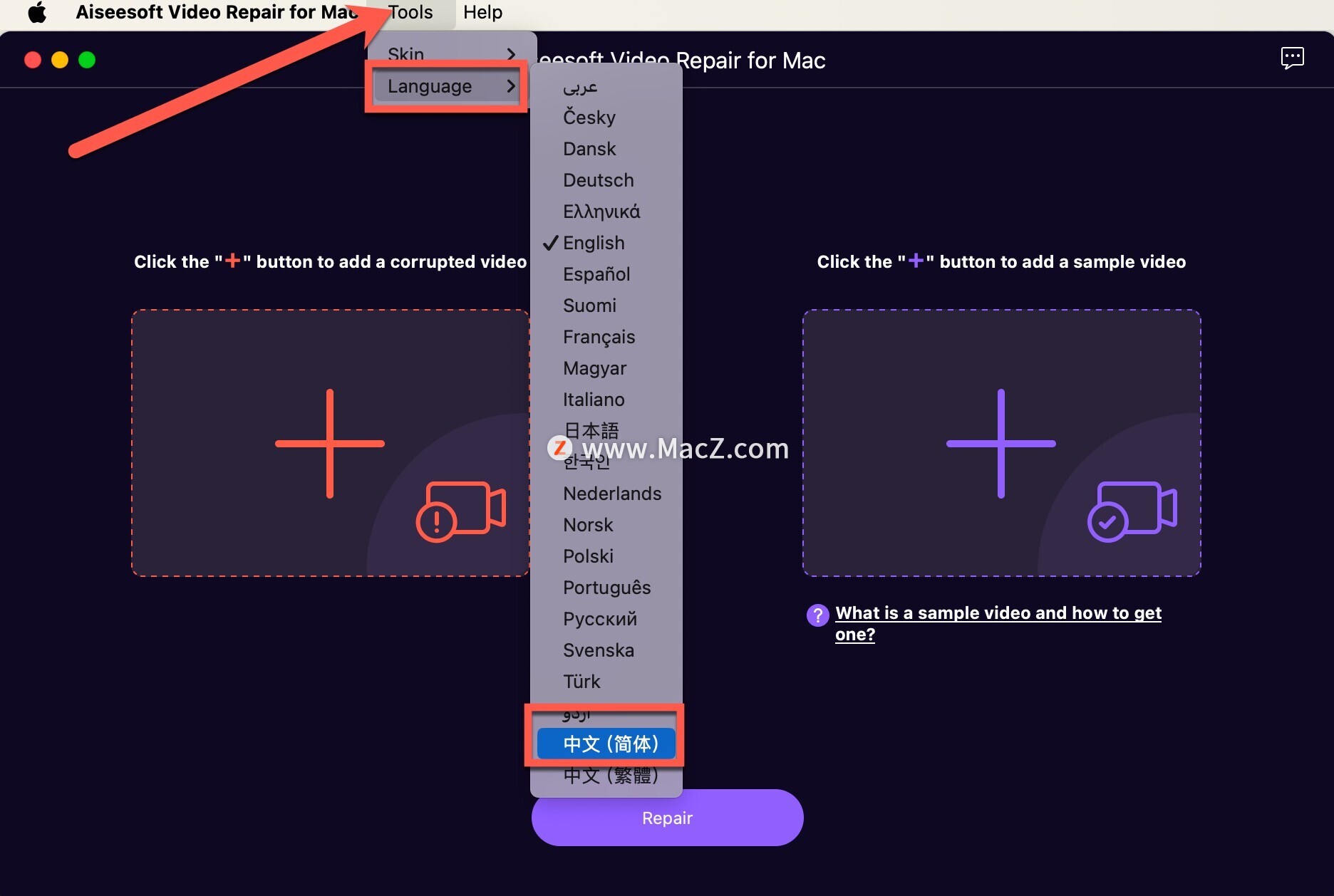This screenshot has height=896, width=1334.
Task: Choose Русский as the language
Action: tap(606, 619)
